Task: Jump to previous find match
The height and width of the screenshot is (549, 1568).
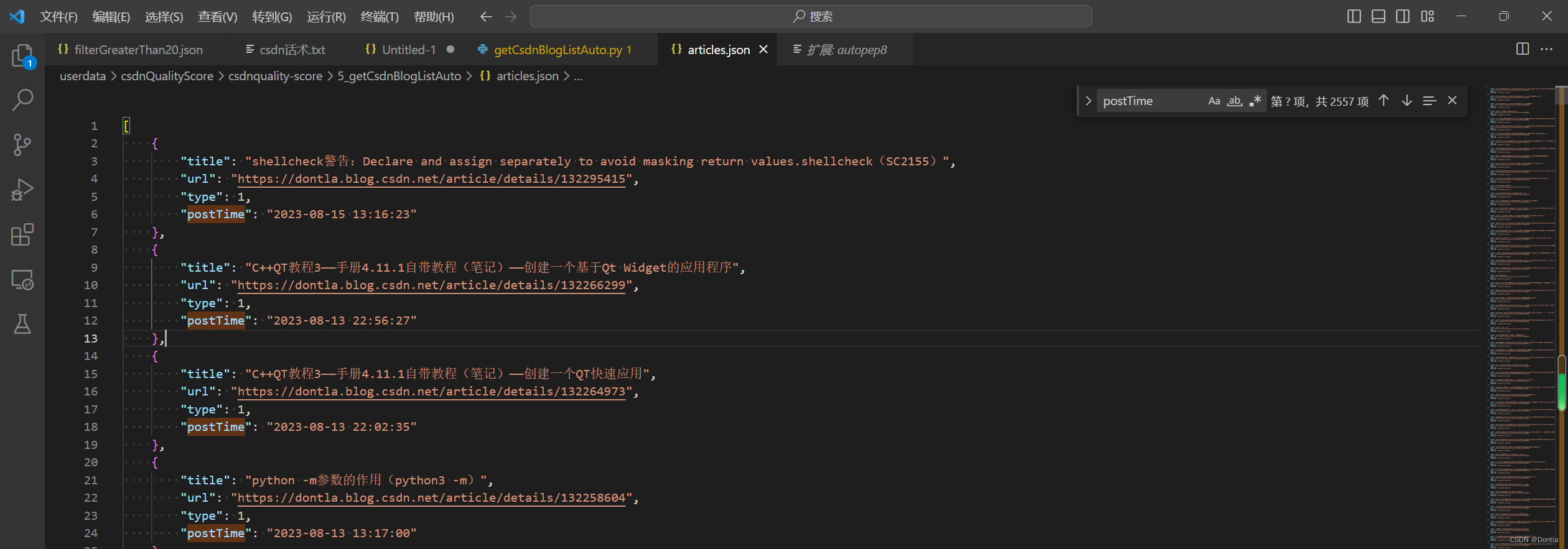Action: (x=1383, y=101)
